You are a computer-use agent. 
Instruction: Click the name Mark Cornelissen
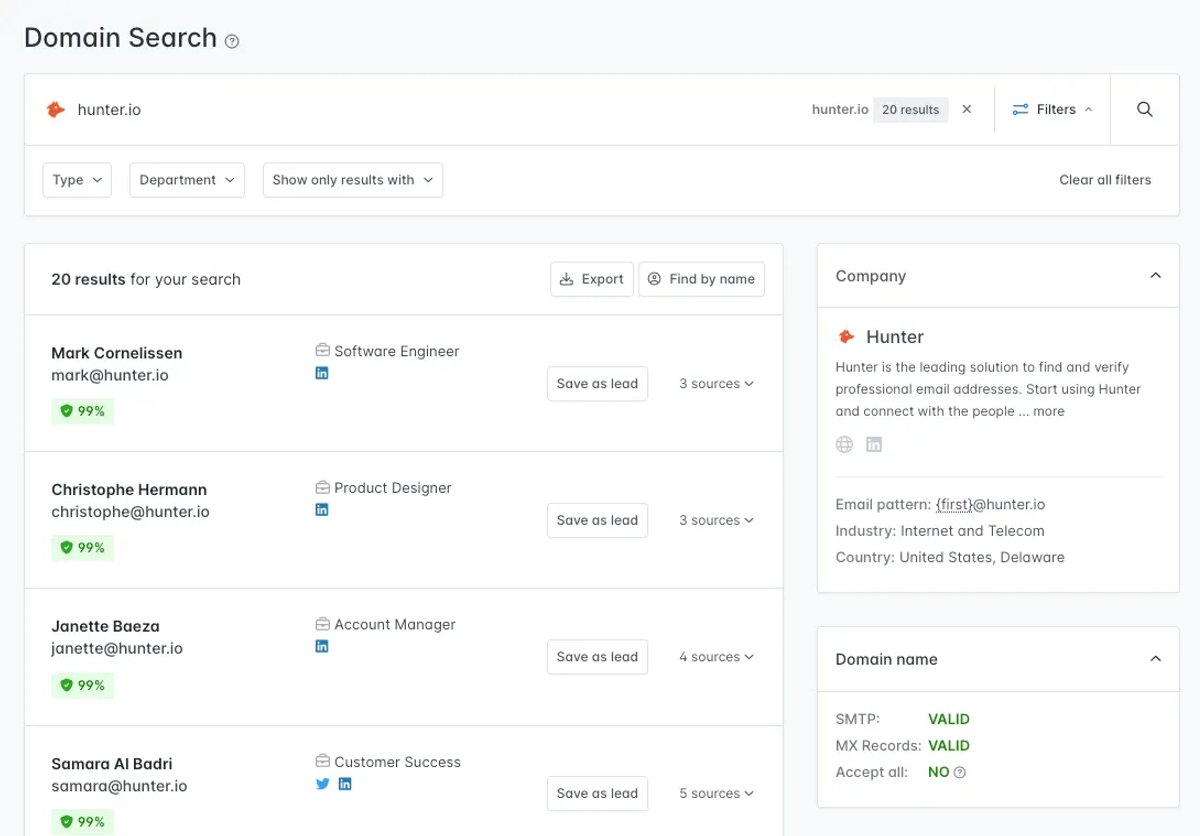pyautogui.click(x=117, y=353)
